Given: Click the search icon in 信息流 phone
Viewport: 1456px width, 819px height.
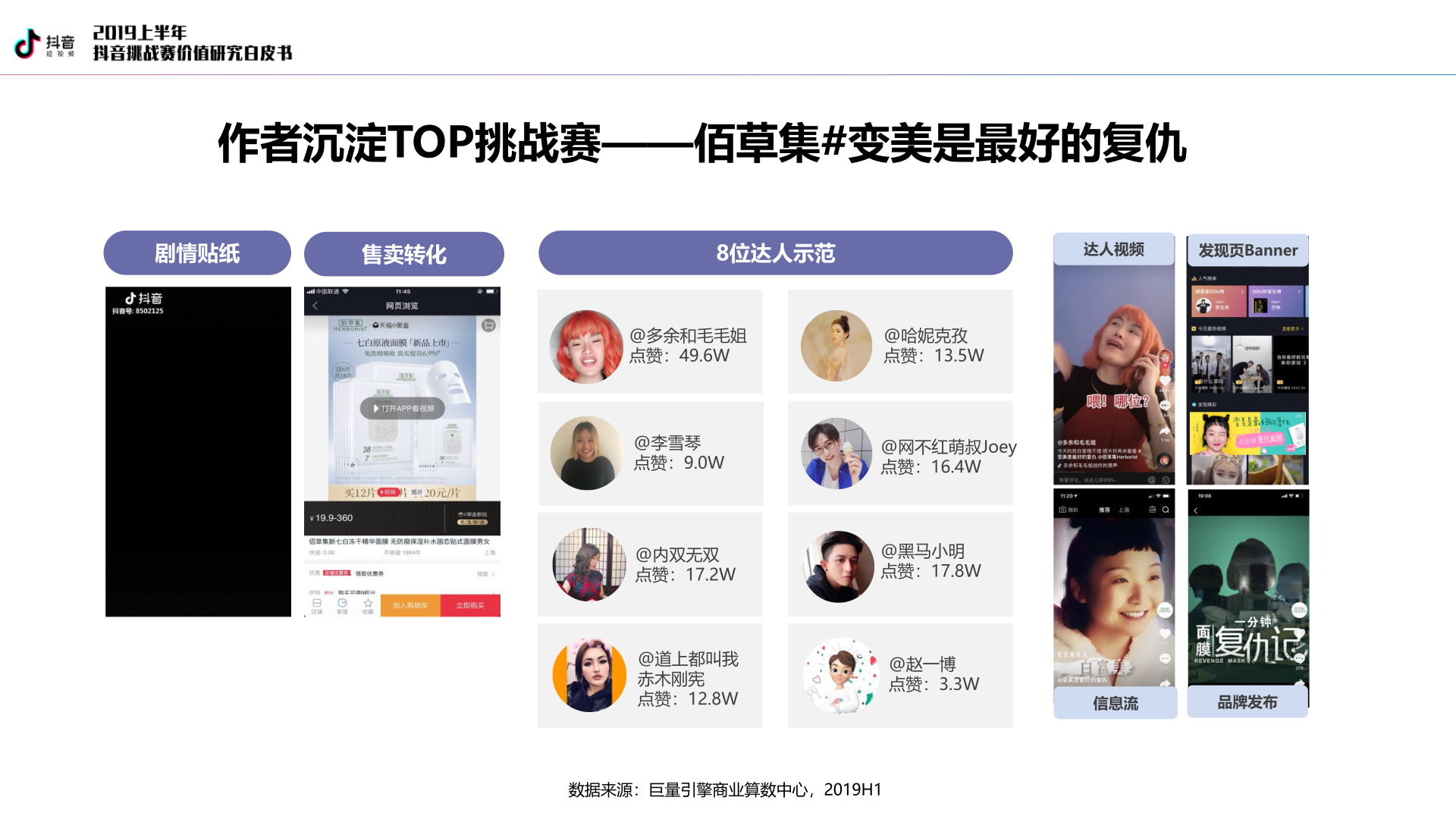Looking at the screenshot, I should pos(1166,510).
